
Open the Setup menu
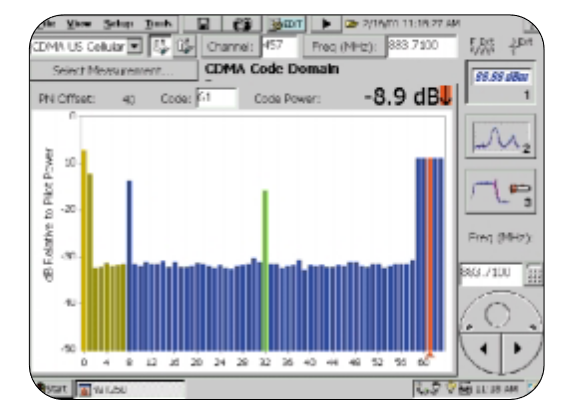(118, 24)
